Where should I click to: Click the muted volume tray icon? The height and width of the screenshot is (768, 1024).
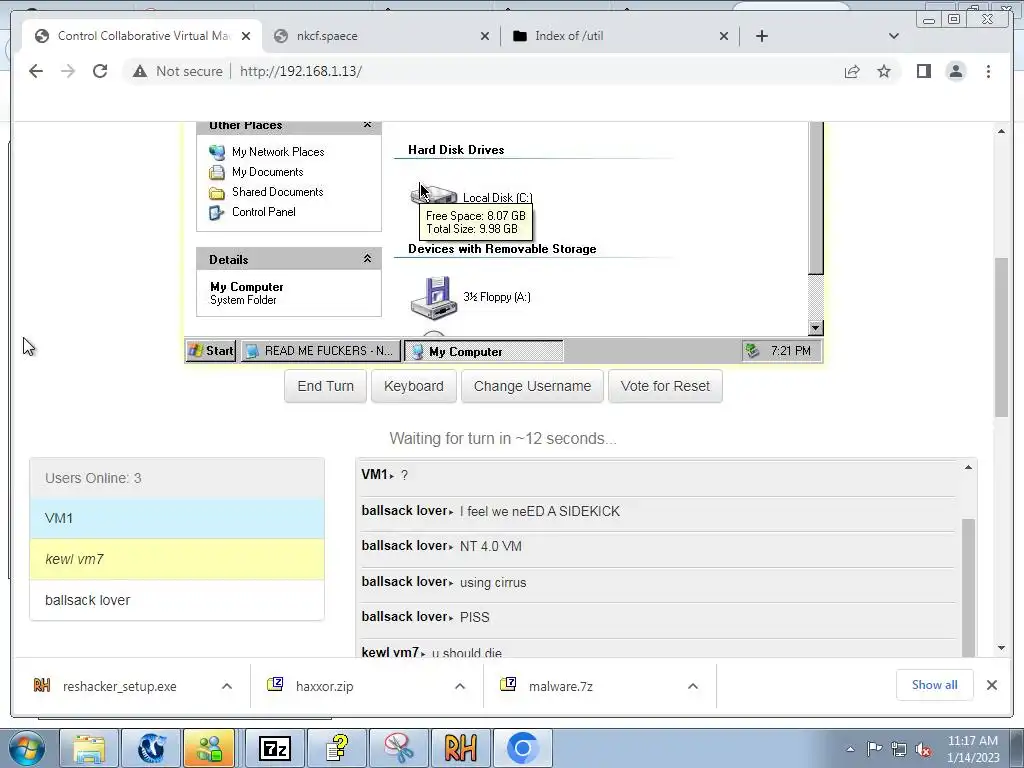pos(923,749)
